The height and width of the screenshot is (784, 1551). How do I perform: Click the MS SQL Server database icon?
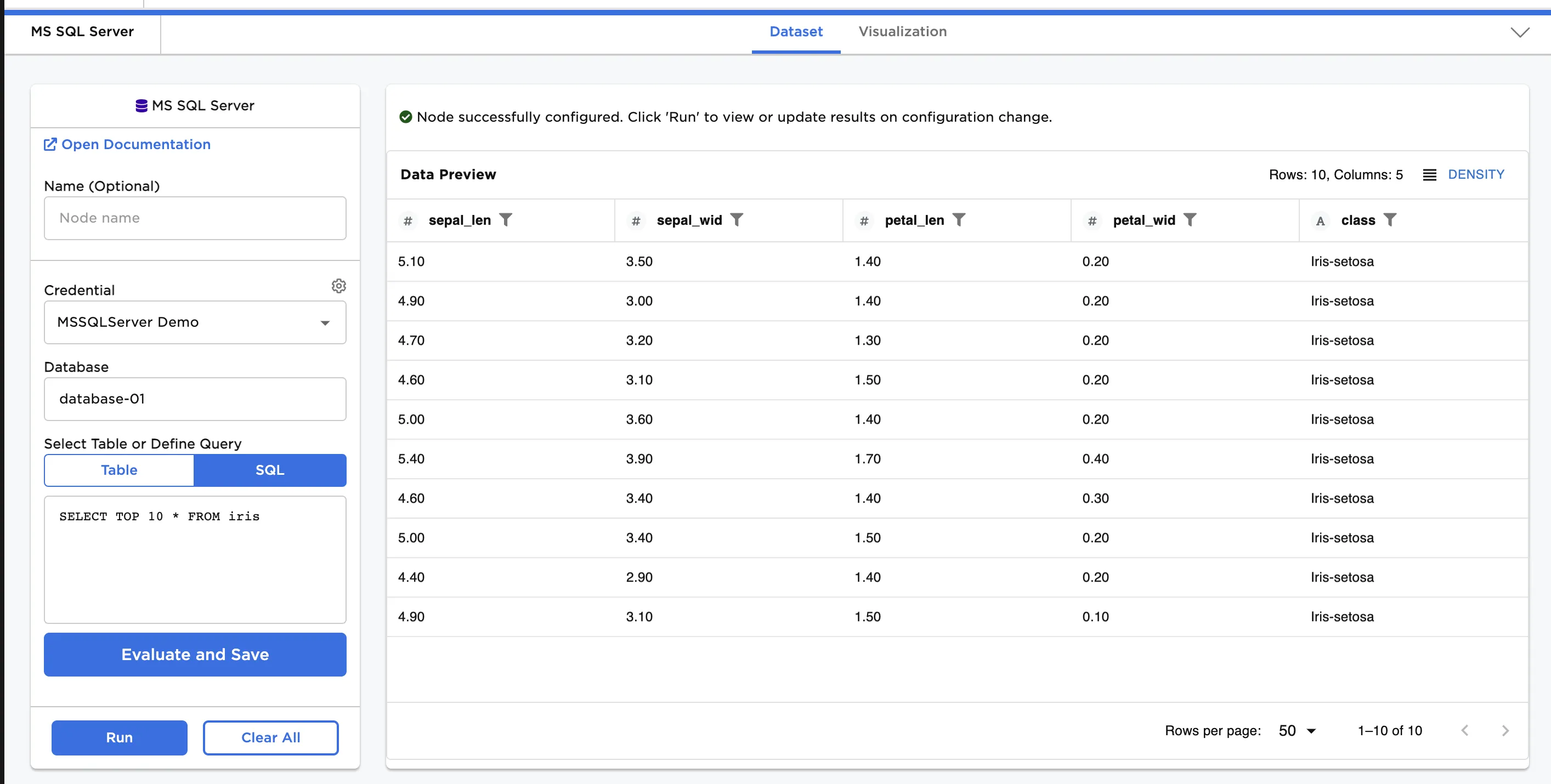141,105
